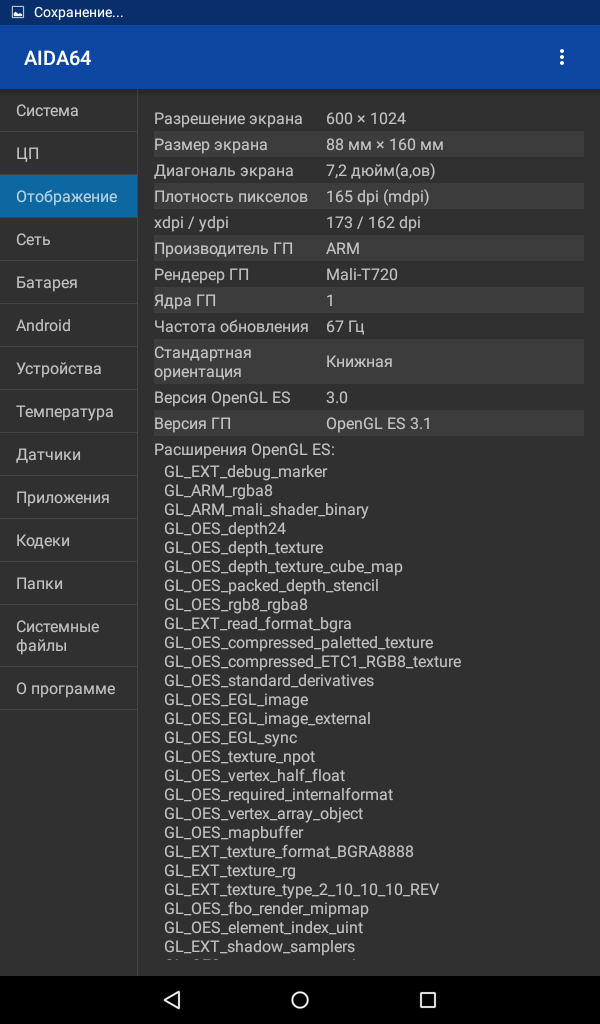Open the Сеть section
Screen dimensions: 600x1024
click(x=69, y=240)
